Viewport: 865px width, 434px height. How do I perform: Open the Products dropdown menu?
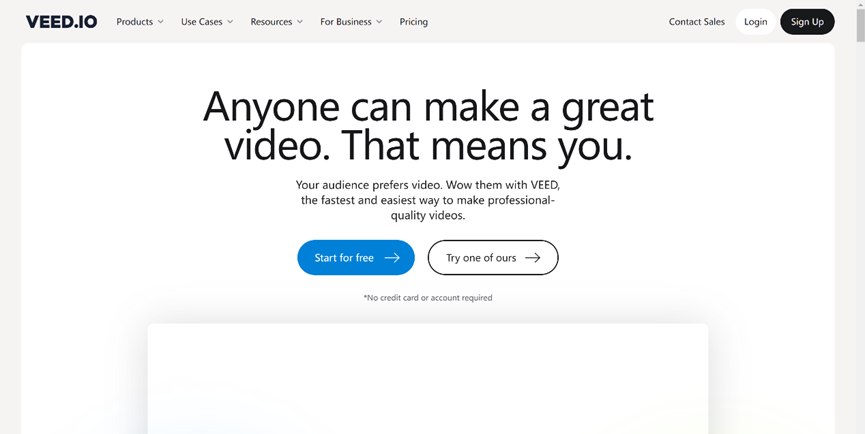click(140, 22)
